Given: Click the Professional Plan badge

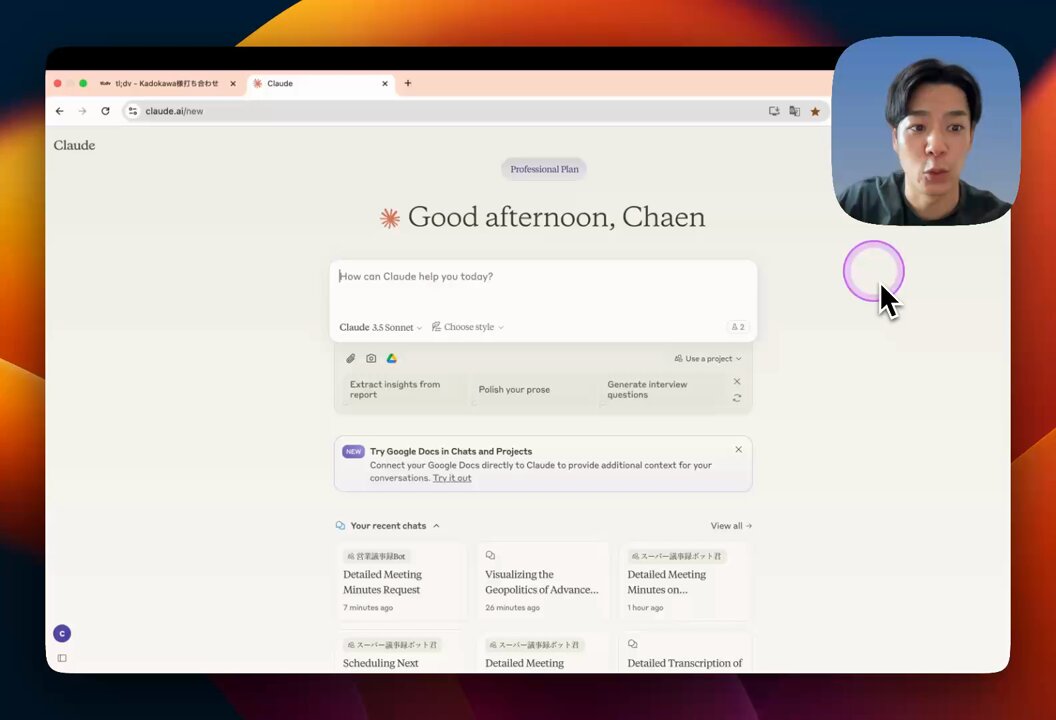Looking at the screenshot, I should coord(544,169).
